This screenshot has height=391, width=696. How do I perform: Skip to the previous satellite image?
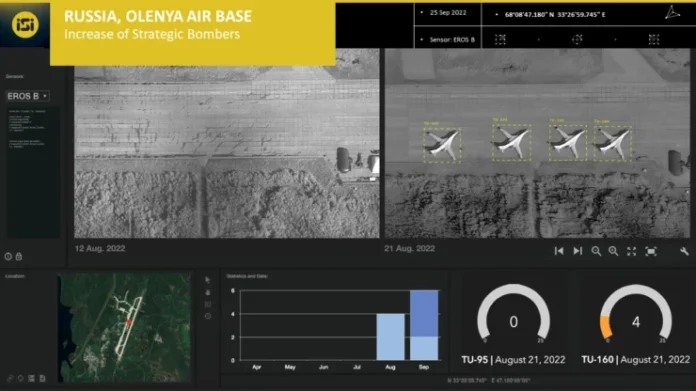[559, 251]
